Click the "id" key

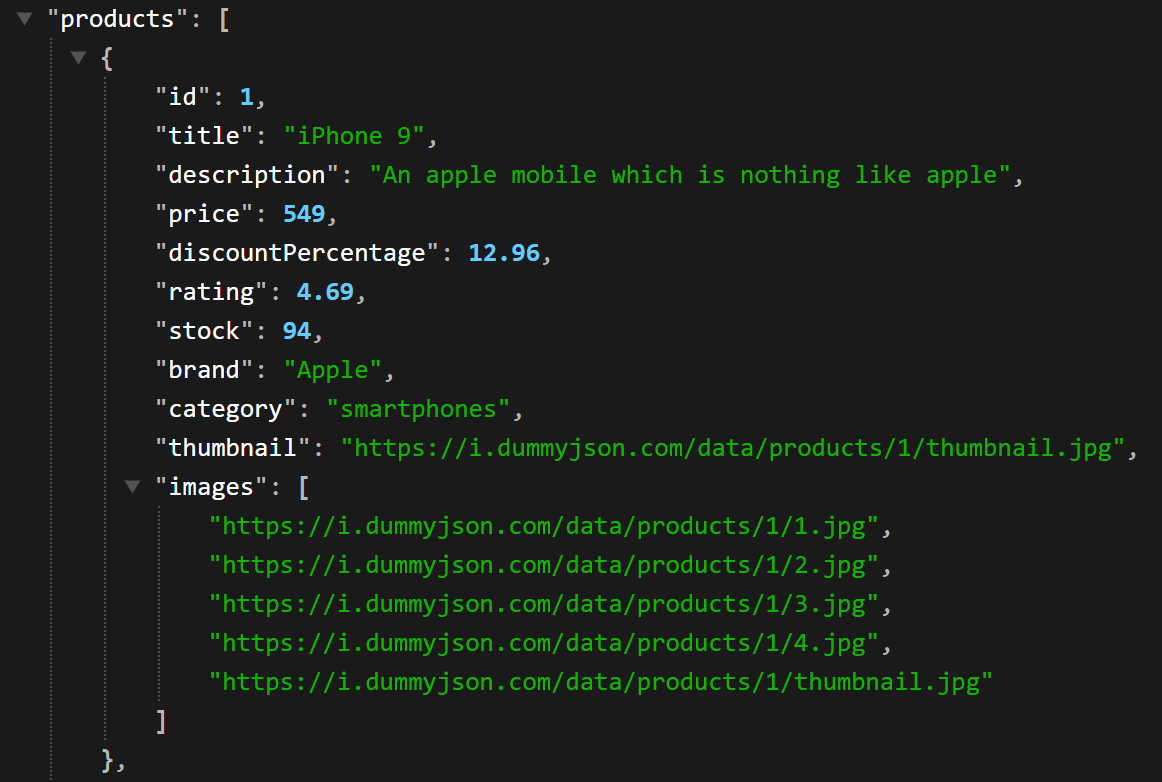(182, 96)
